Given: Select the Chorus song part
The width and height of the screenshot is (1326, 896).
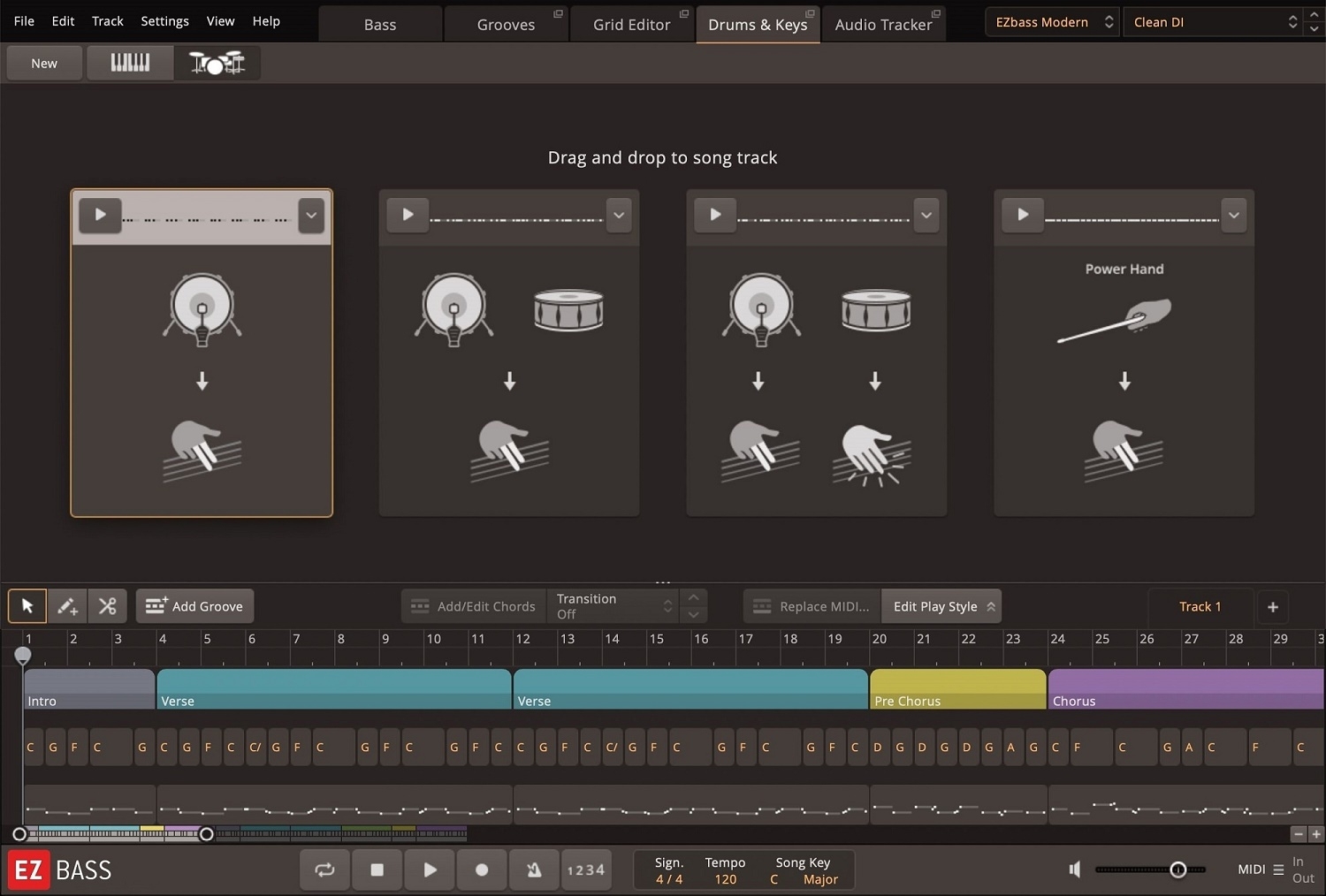Looking at the screenshot, I should click(x=1185, y=689).
